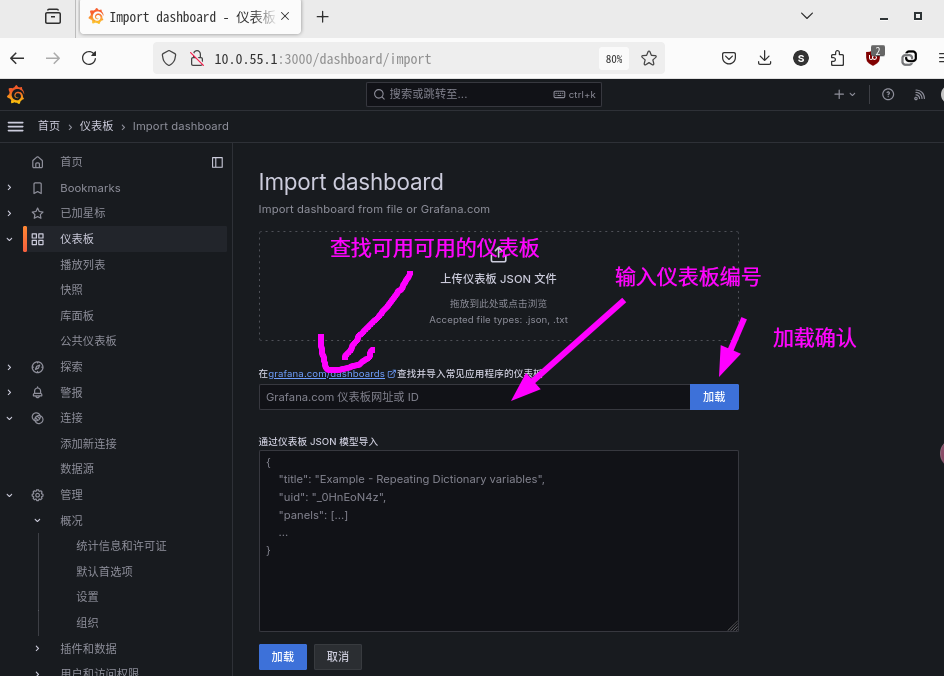Expand the Bookmarks section chevron

[9, 188]
